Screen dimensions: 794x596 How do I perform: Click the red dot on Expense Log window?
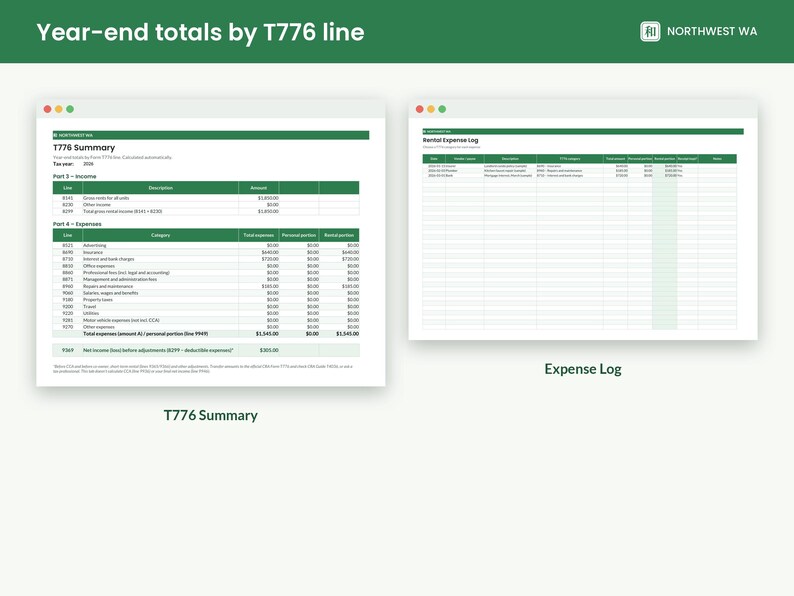pos(420,109)
